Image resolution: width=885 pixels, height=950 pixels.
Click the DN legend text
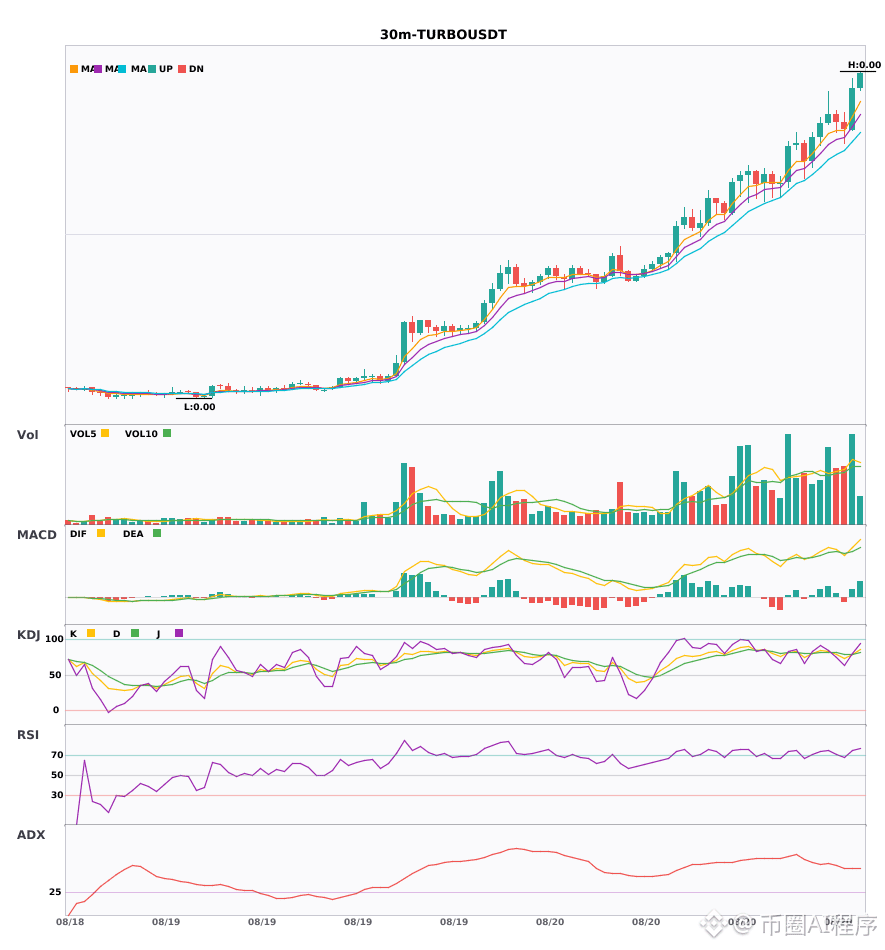pyautogui.click(x=196, y=69)
